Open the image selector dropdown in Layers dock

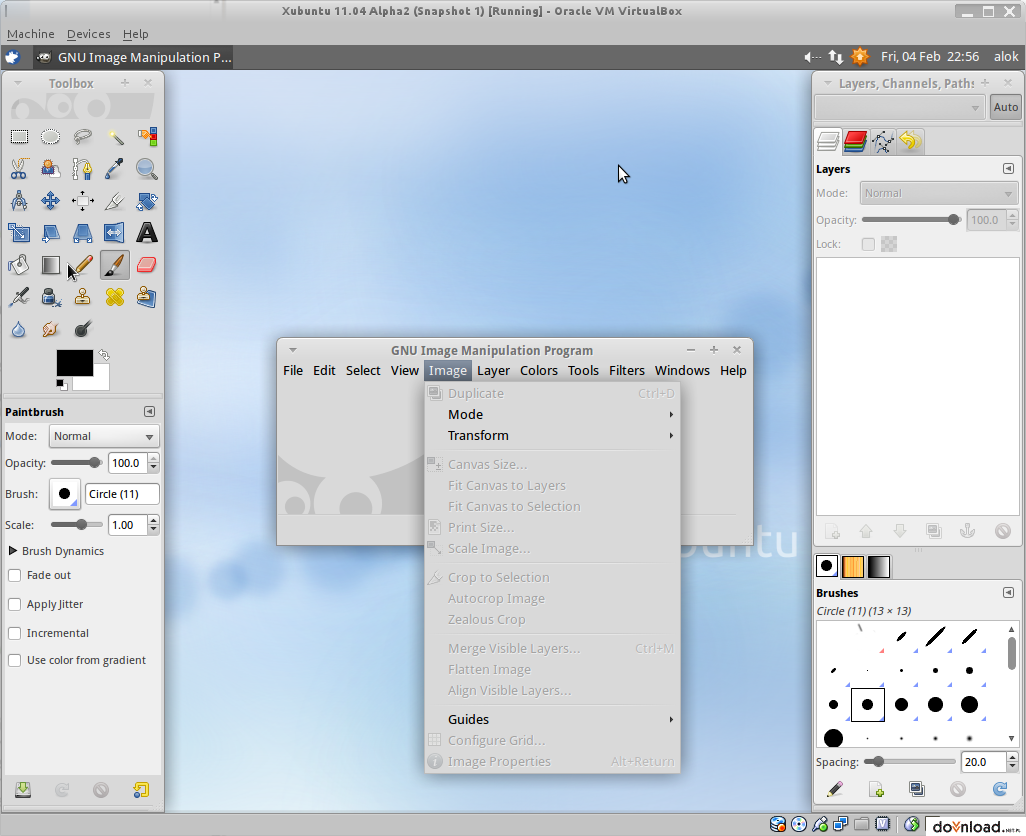coord(900,107)
